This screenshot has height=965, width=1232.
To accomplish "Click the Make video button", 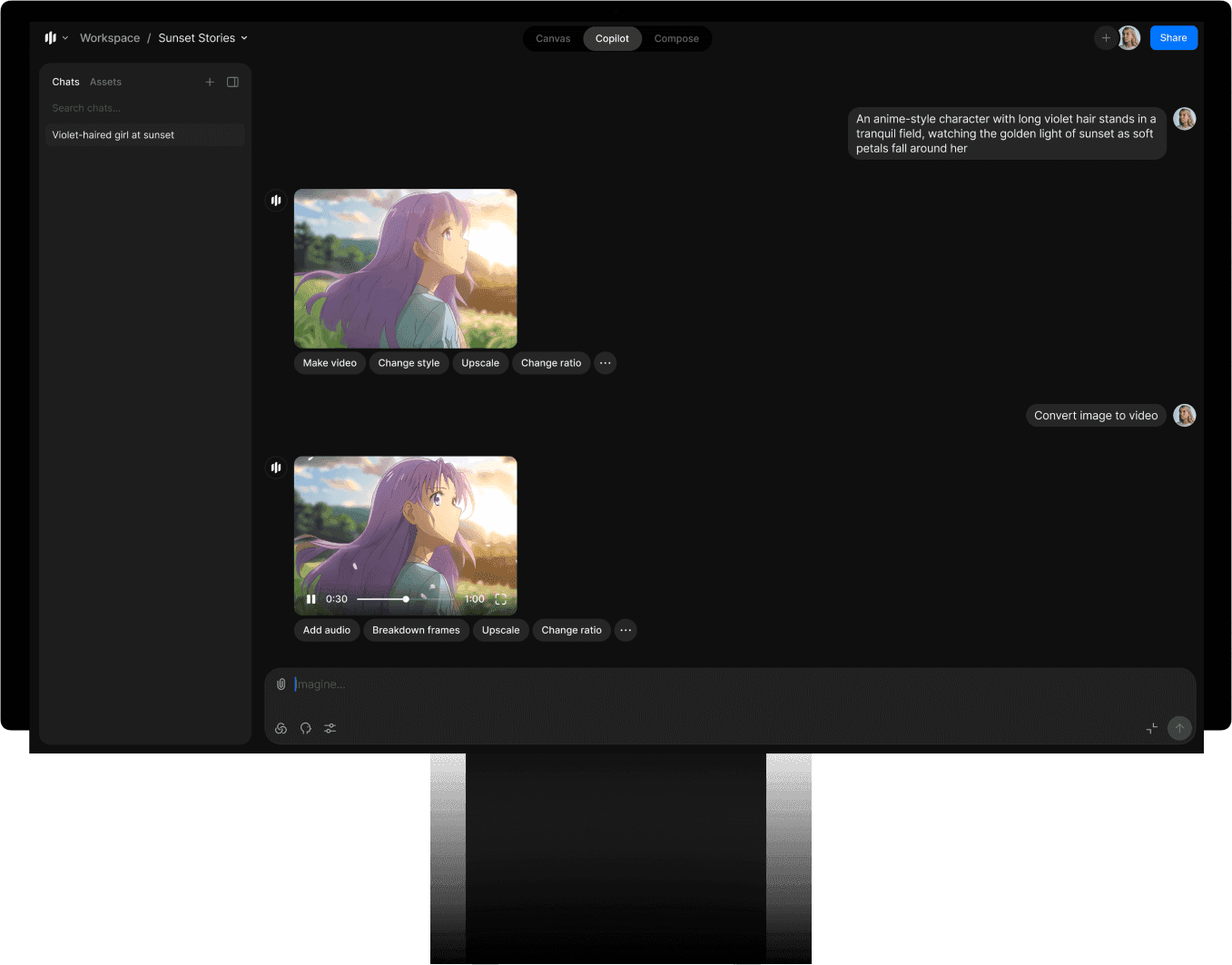I will coord(330,363).
